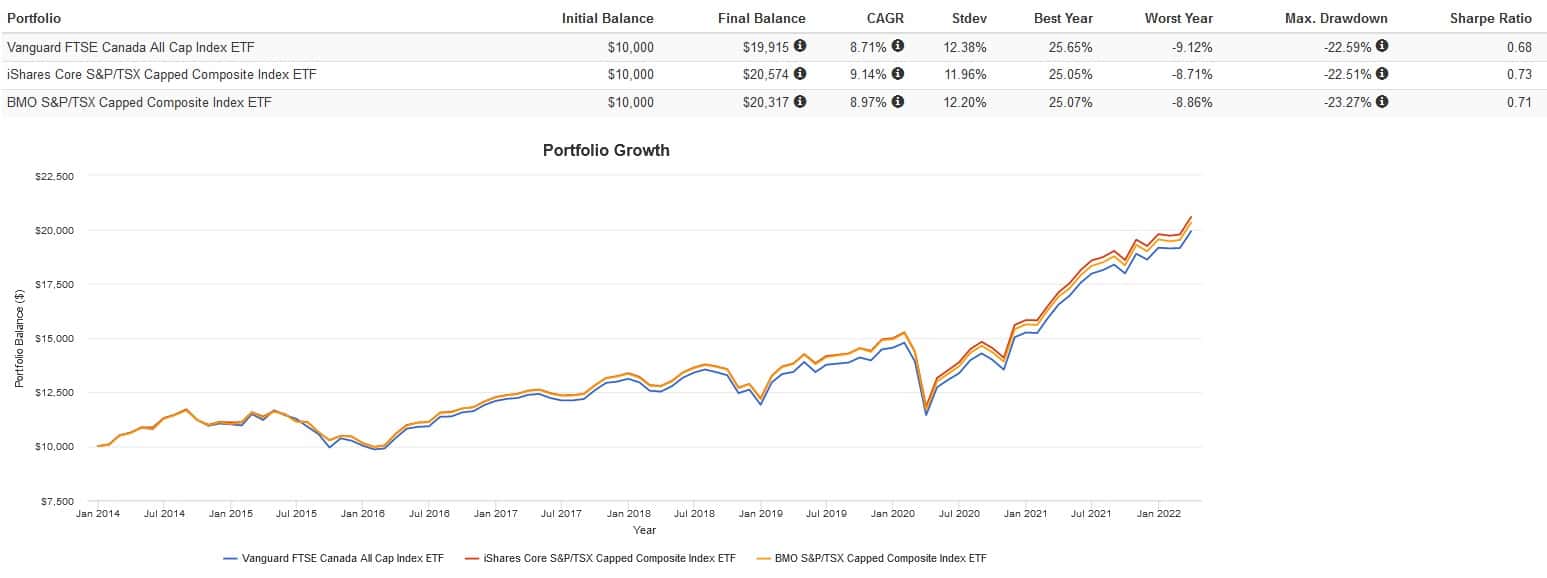Click the info icon beside the -22.59% max drawdown

click(x=1382, y=46)
